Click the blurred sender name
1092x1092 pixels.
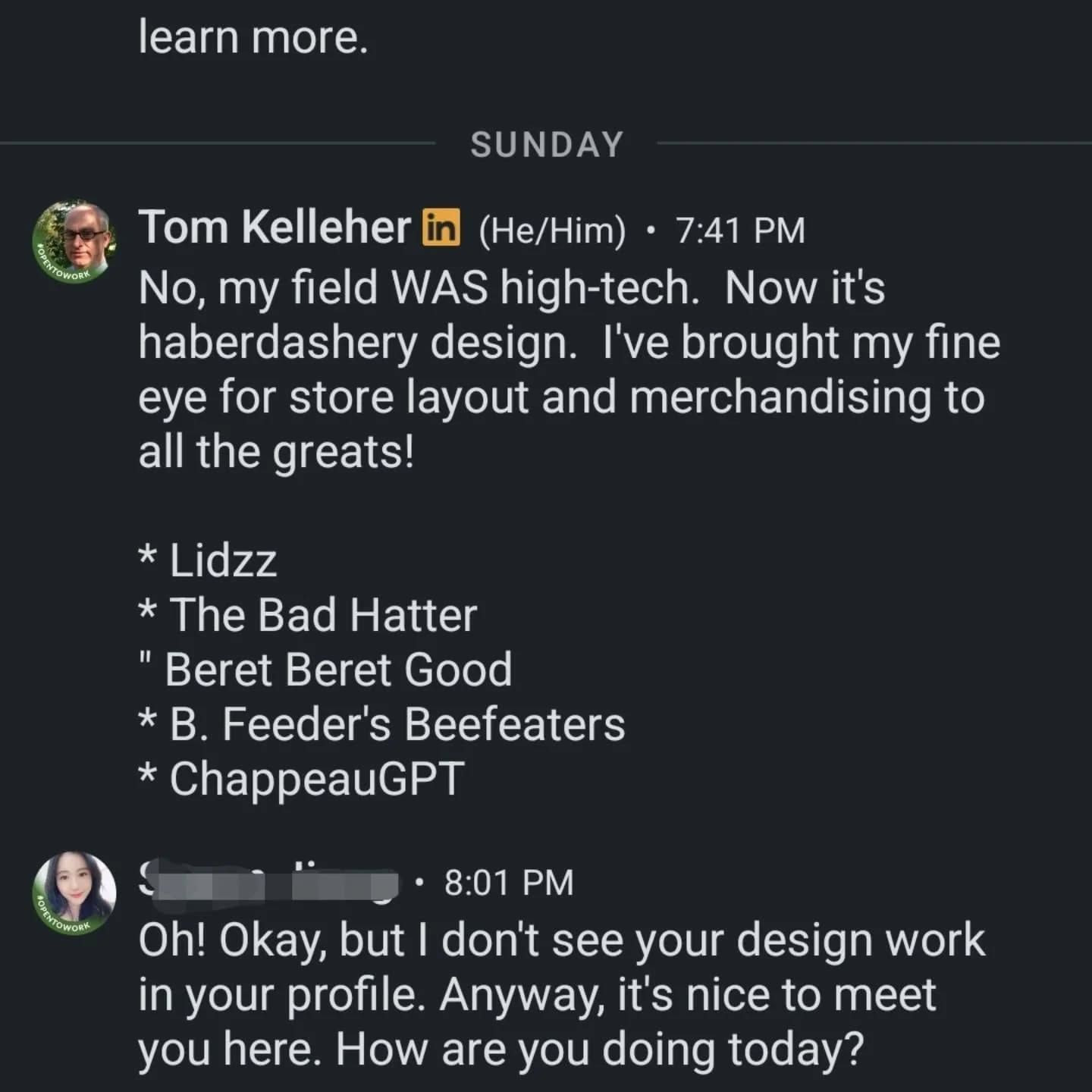tap(268, 882)
